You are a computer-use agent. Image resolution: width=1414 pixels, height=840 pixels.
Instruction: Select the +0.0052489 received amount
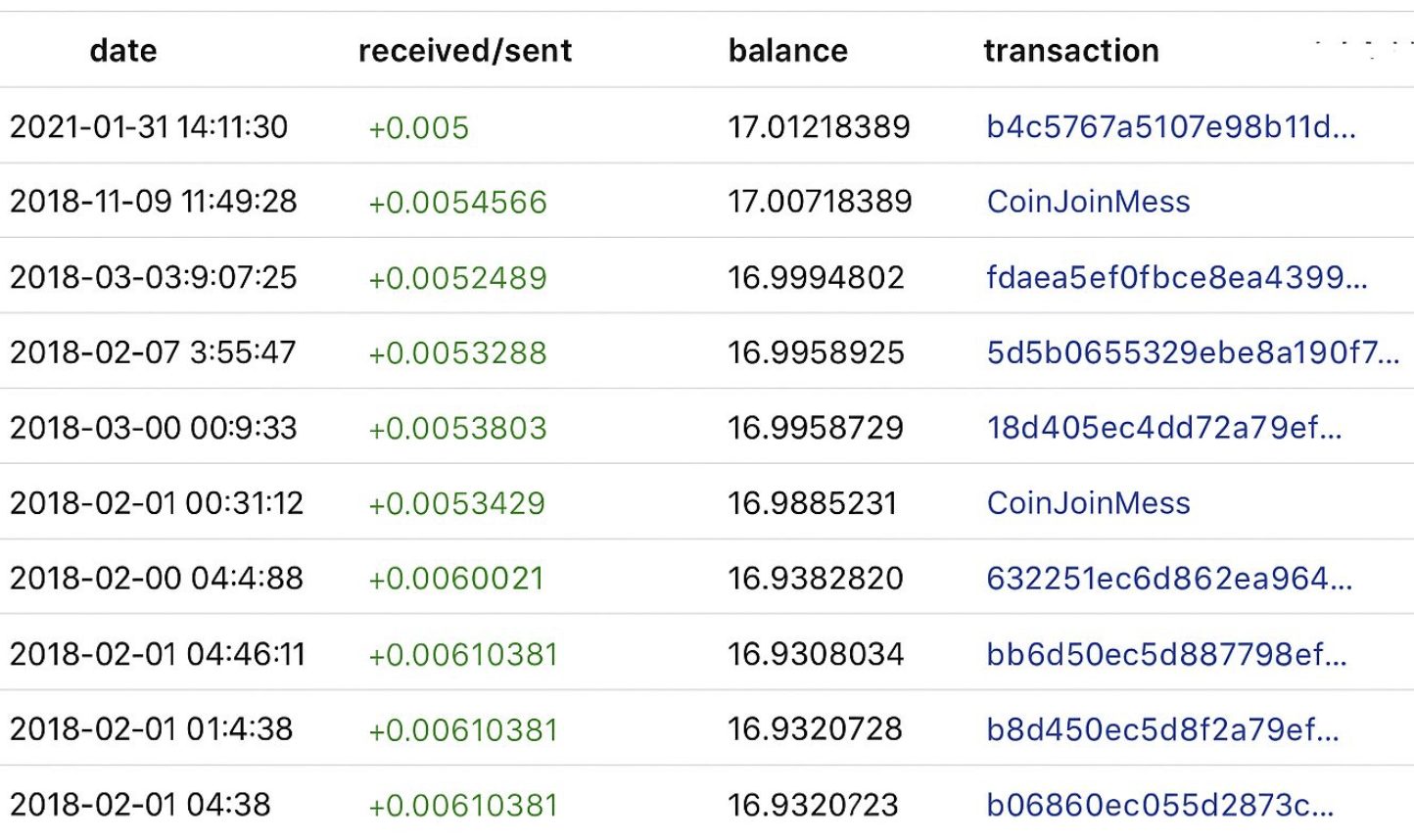pos(457,278)
